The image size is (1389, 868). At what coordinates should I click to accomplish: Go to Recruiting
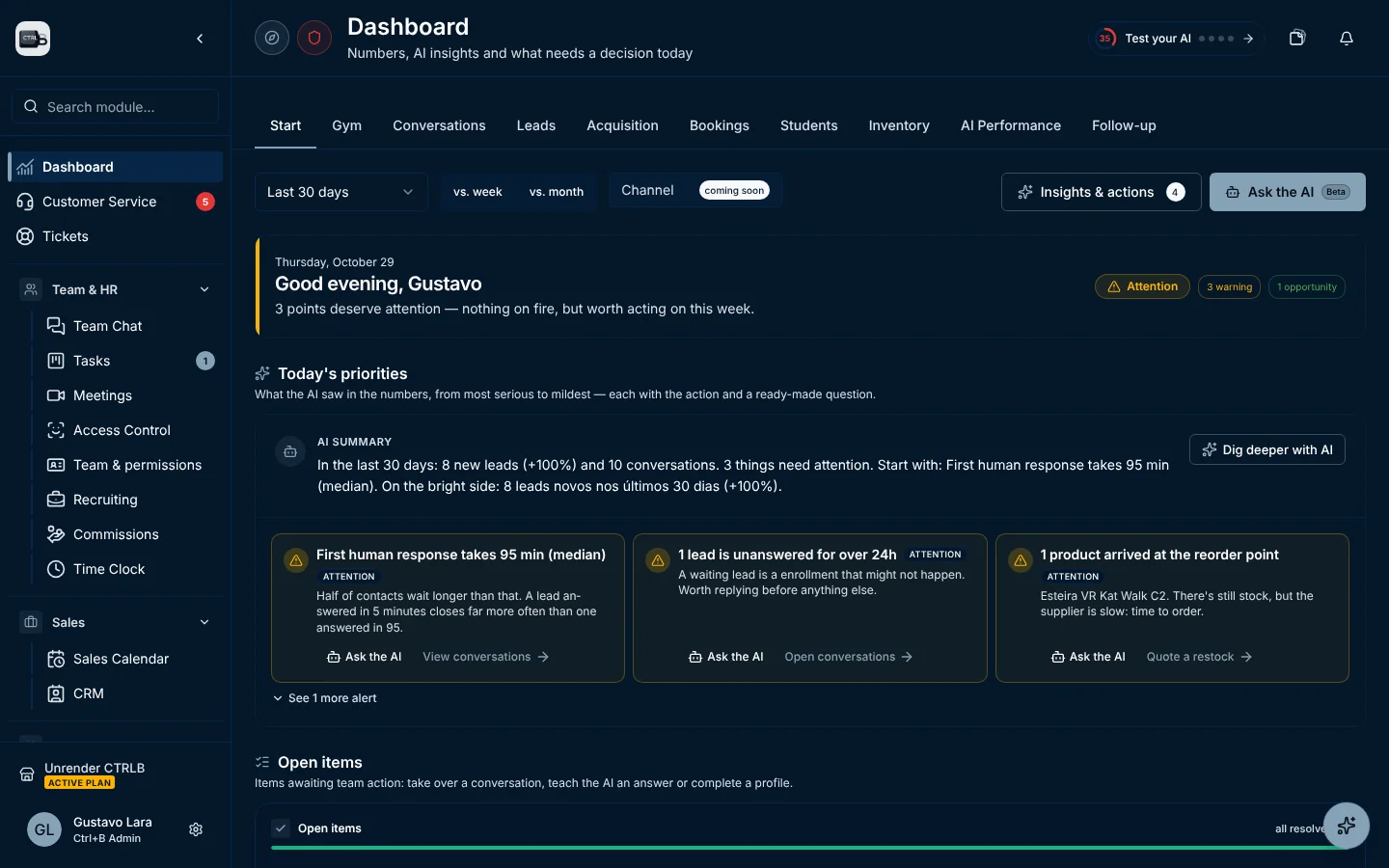(130, 500)
